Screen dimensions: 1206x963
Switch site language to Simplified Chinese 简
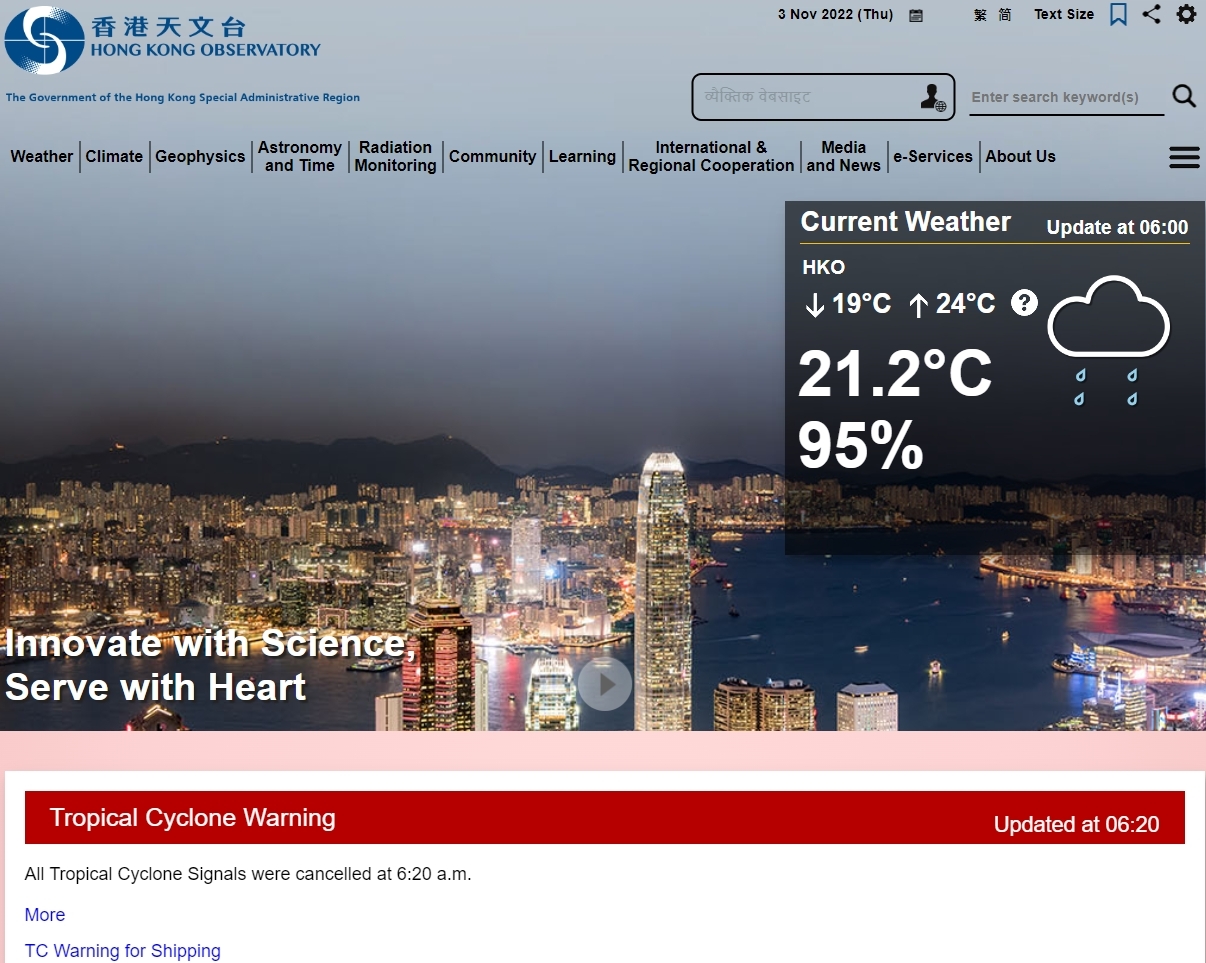click(1004, 15)
